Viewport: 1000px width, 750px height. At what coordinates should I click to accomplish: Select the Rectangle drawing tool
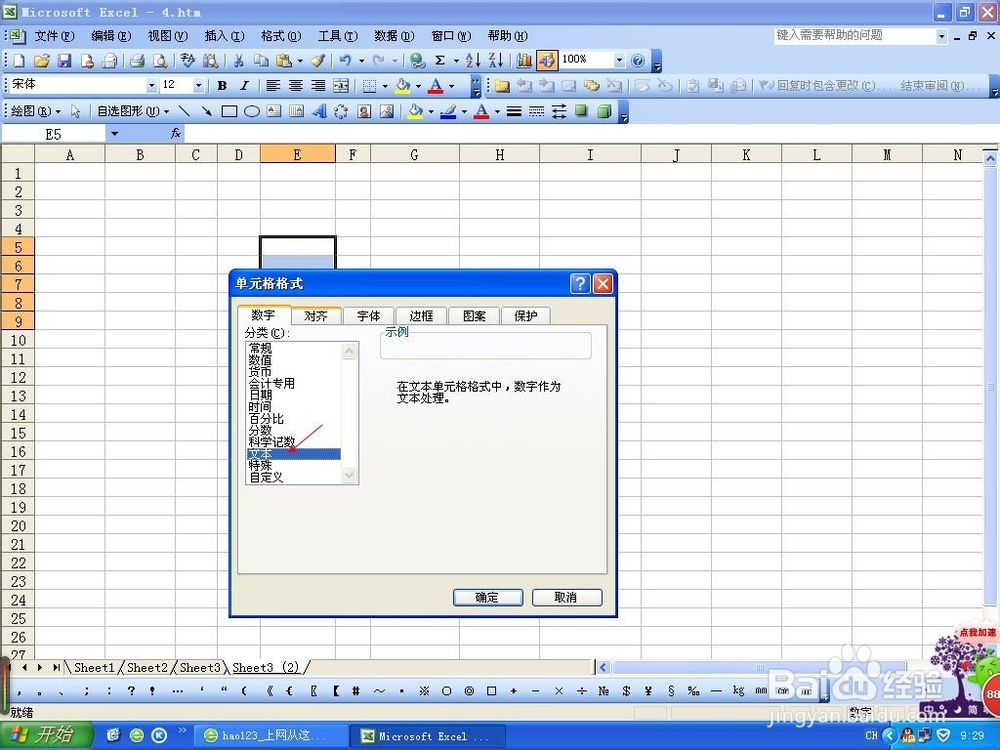[x=229, y=112]
